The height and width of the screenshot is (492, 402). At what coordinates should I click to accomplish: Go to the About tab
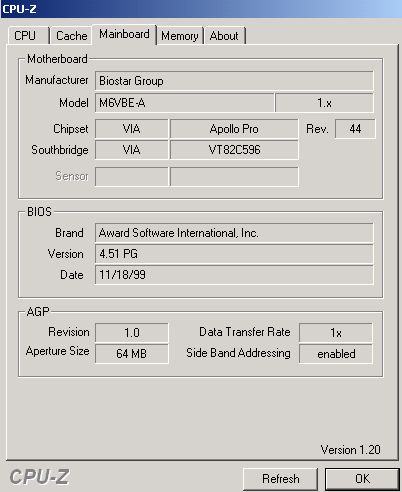[224, 36]
